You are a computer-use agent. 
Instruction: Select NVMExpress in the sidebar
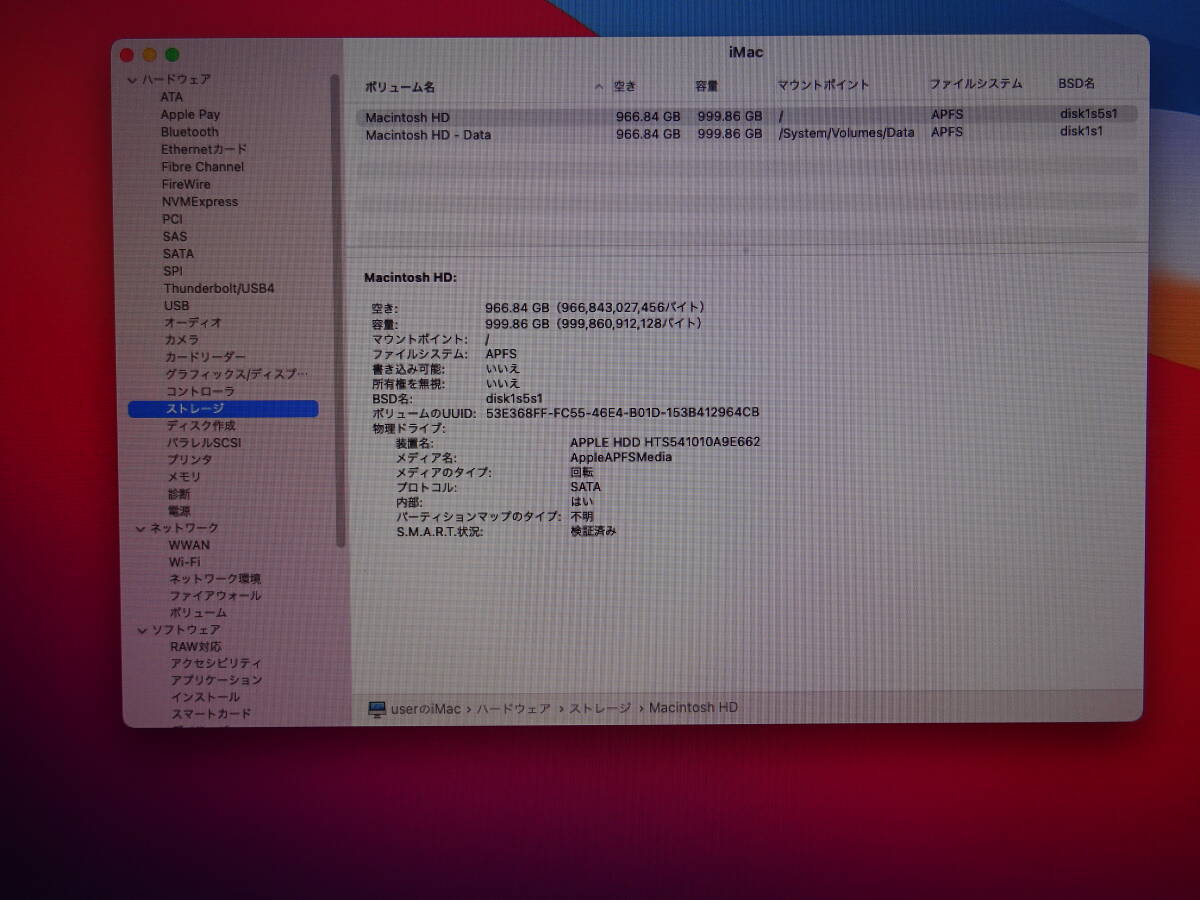click(200, 201)
